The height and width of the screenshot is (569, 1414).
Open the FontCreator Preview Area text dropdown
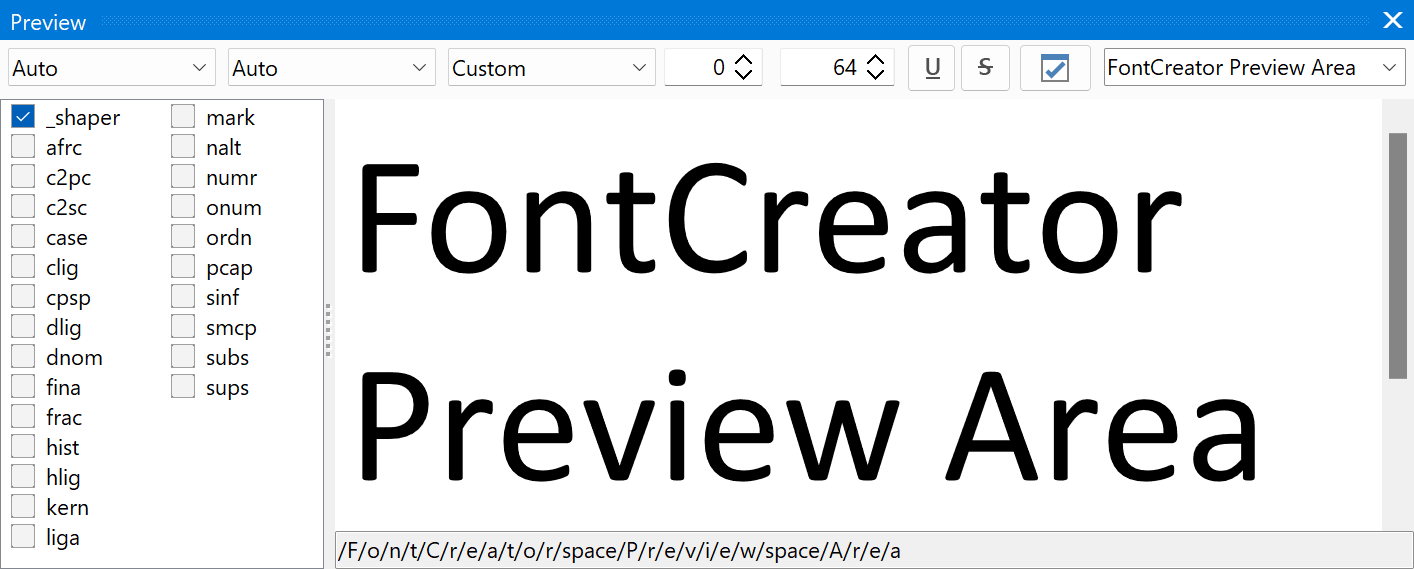point(1254,68)
